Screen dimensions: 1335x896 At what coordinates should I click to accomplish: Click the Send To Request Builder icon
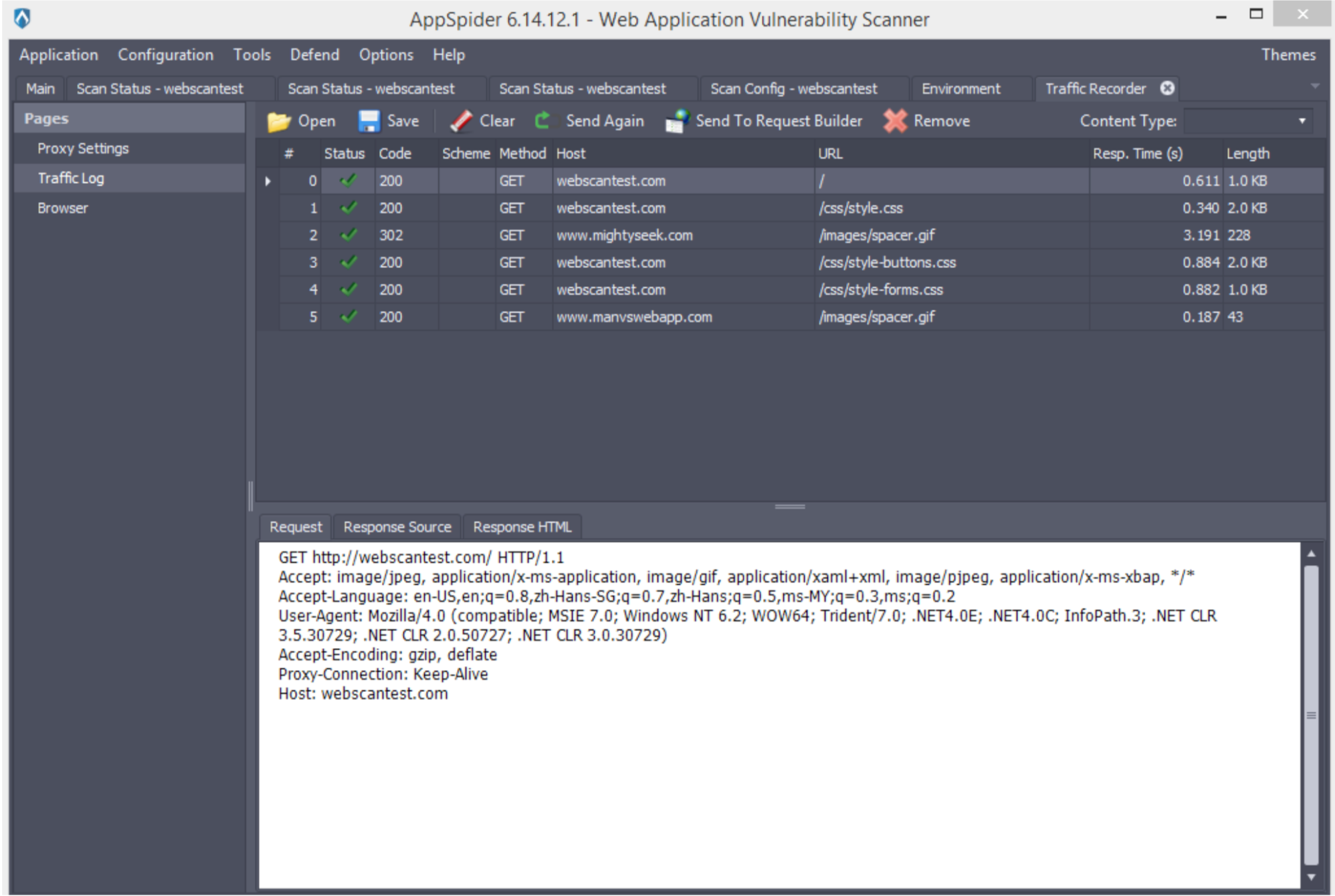point(677,122)
